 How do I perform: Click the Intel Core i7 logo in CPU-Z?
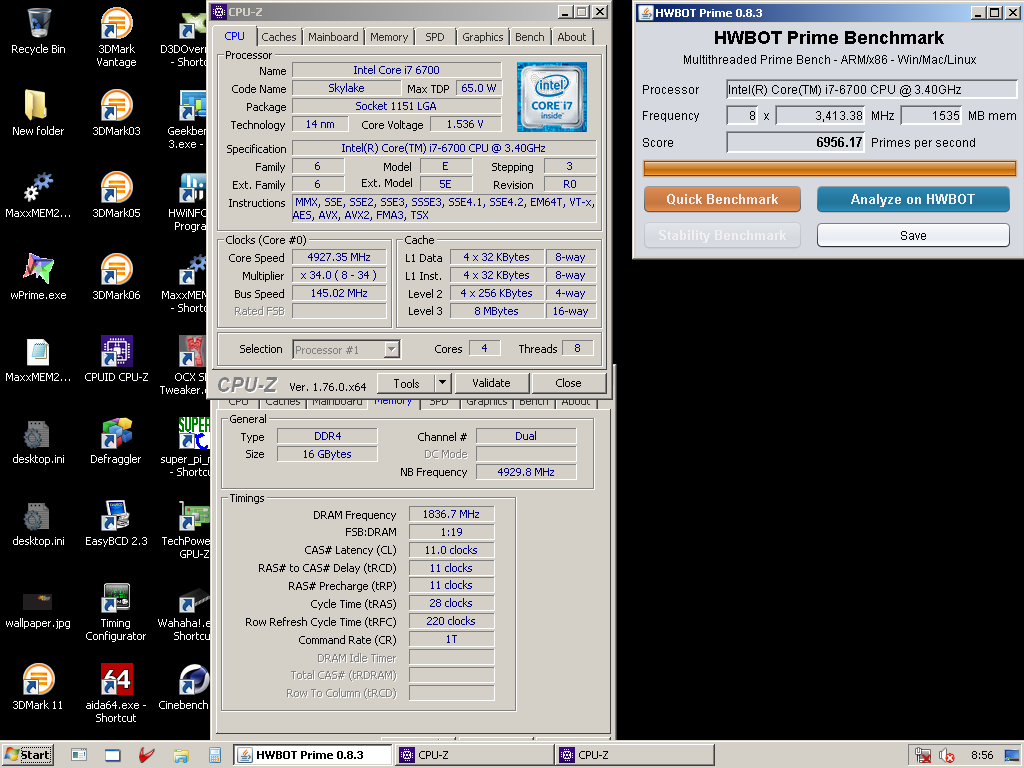[552, 97]
